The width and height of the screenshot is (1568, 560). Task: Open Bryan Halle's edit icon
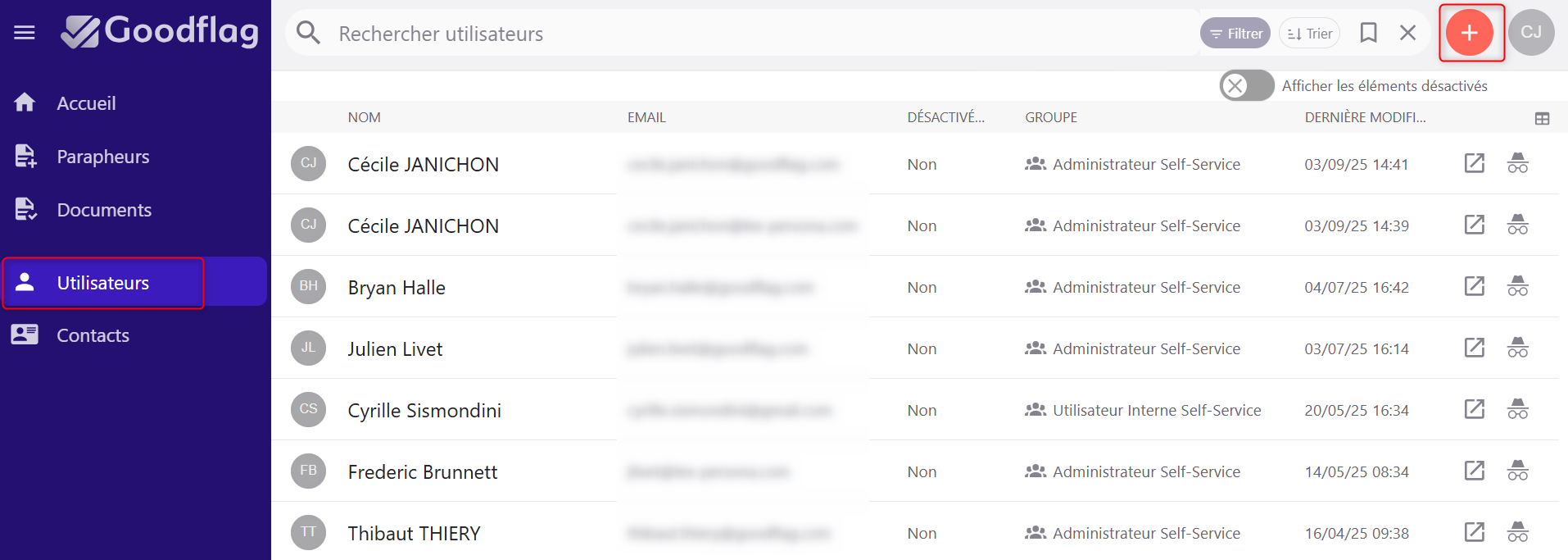1474,286
